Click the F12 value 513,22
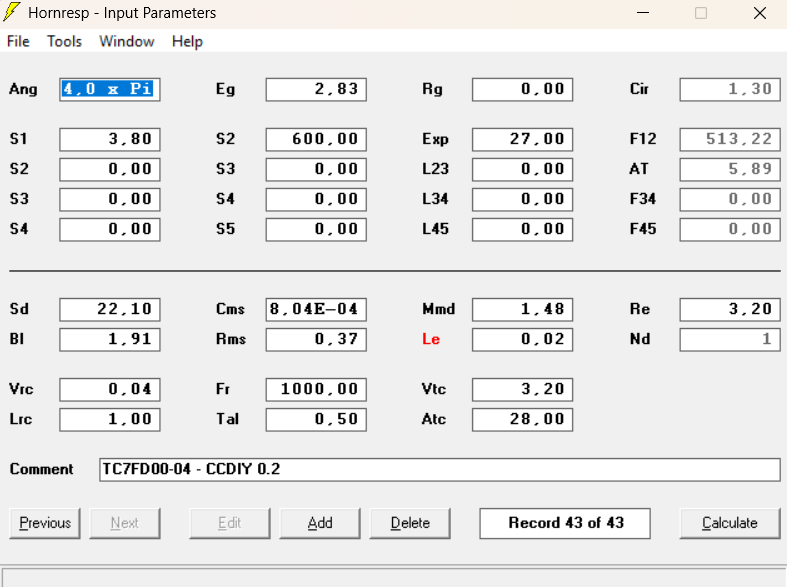The height and width of the screenshot is (587, 787). (730, 139)
